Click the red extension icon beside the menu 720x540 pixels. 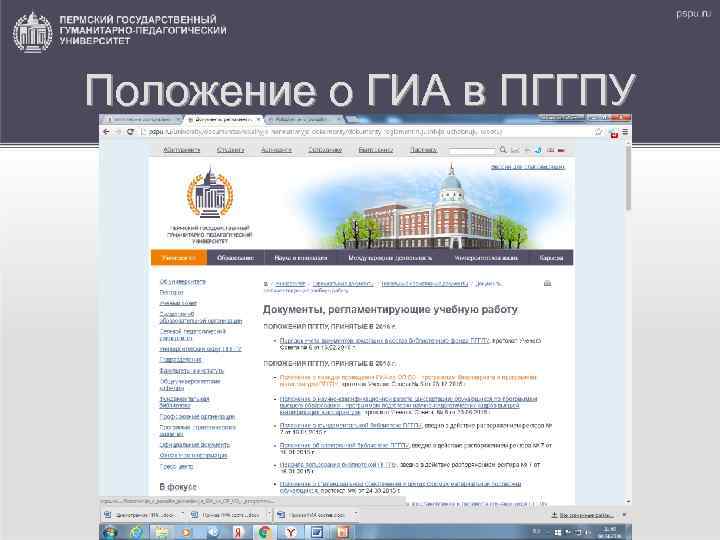click(x=614, y=133)
